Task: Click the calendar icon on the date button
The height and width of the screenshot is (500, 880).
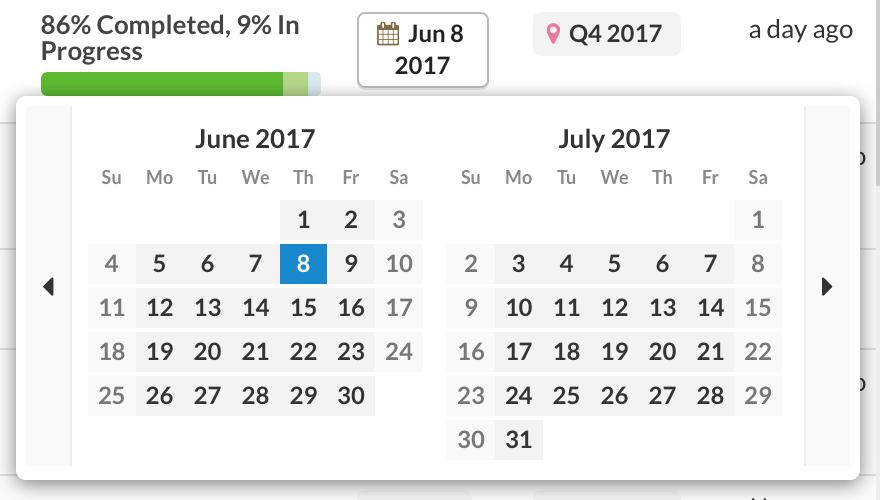Action: 388,34
